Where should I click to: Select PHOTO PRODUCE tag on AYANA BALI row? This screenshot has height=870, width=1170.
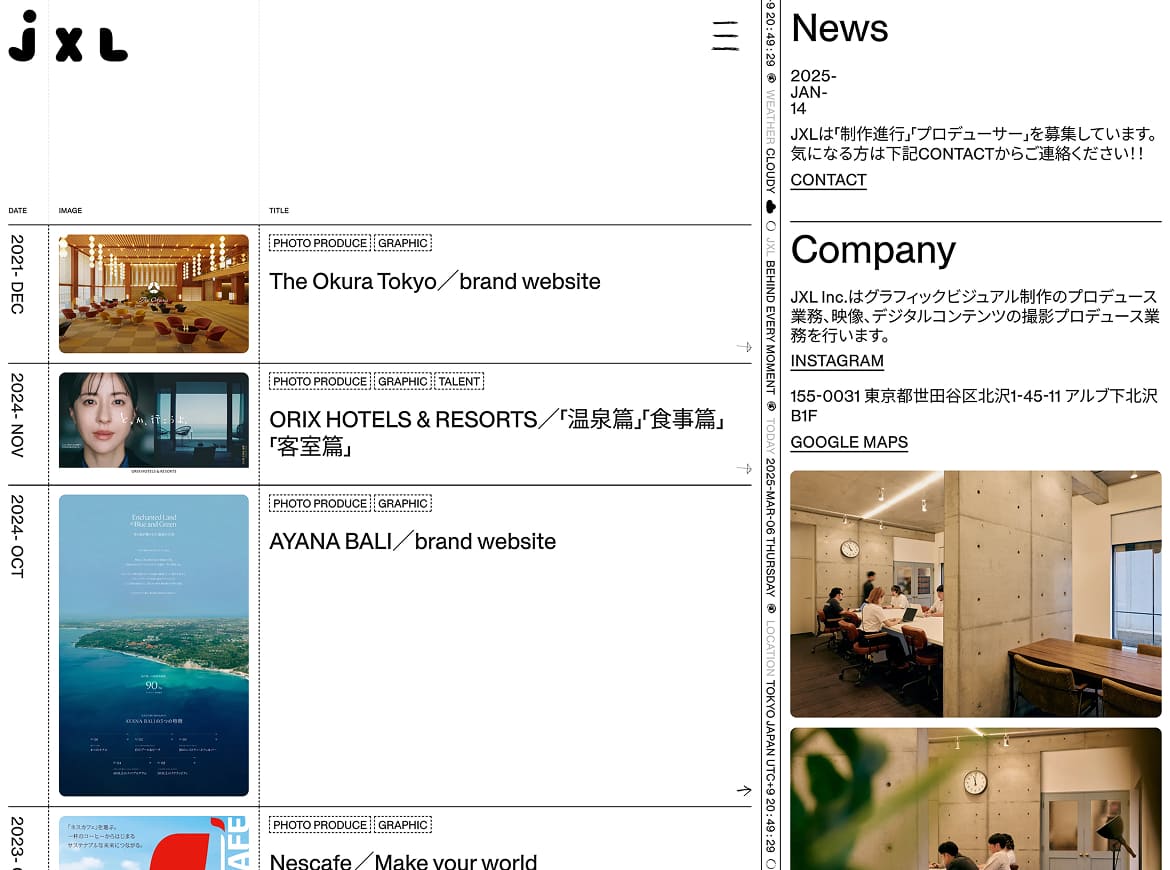click(319, 504)
